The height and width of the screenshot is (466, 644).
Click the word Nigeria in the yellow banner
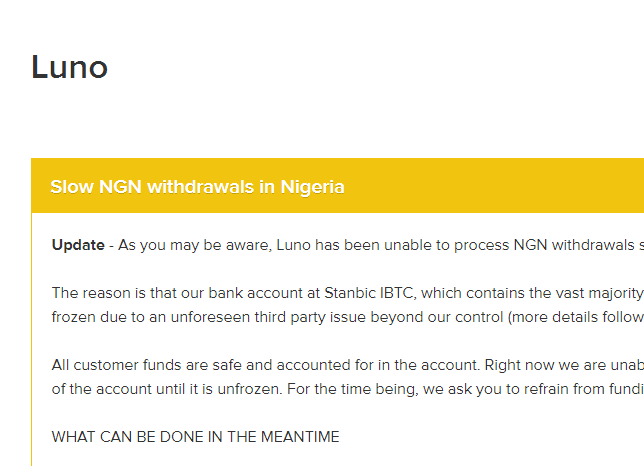(312, 187)
